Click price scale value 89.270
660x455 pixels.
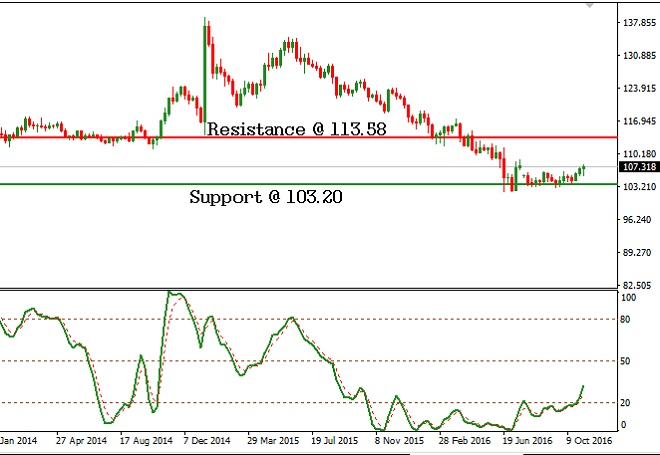[x=639, y=253]
